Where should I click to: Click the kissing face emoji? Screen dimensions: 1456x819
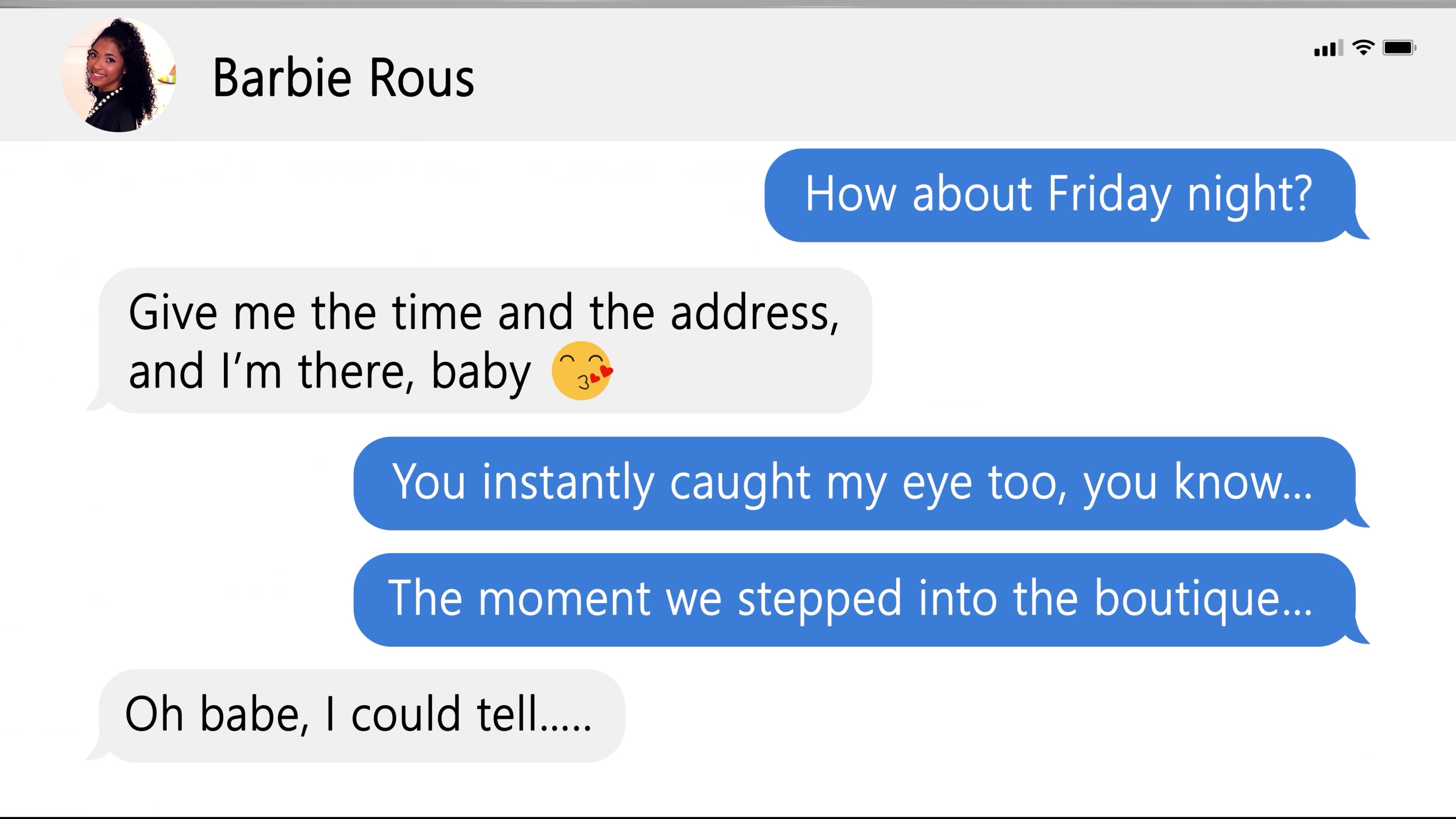point(582,371)
